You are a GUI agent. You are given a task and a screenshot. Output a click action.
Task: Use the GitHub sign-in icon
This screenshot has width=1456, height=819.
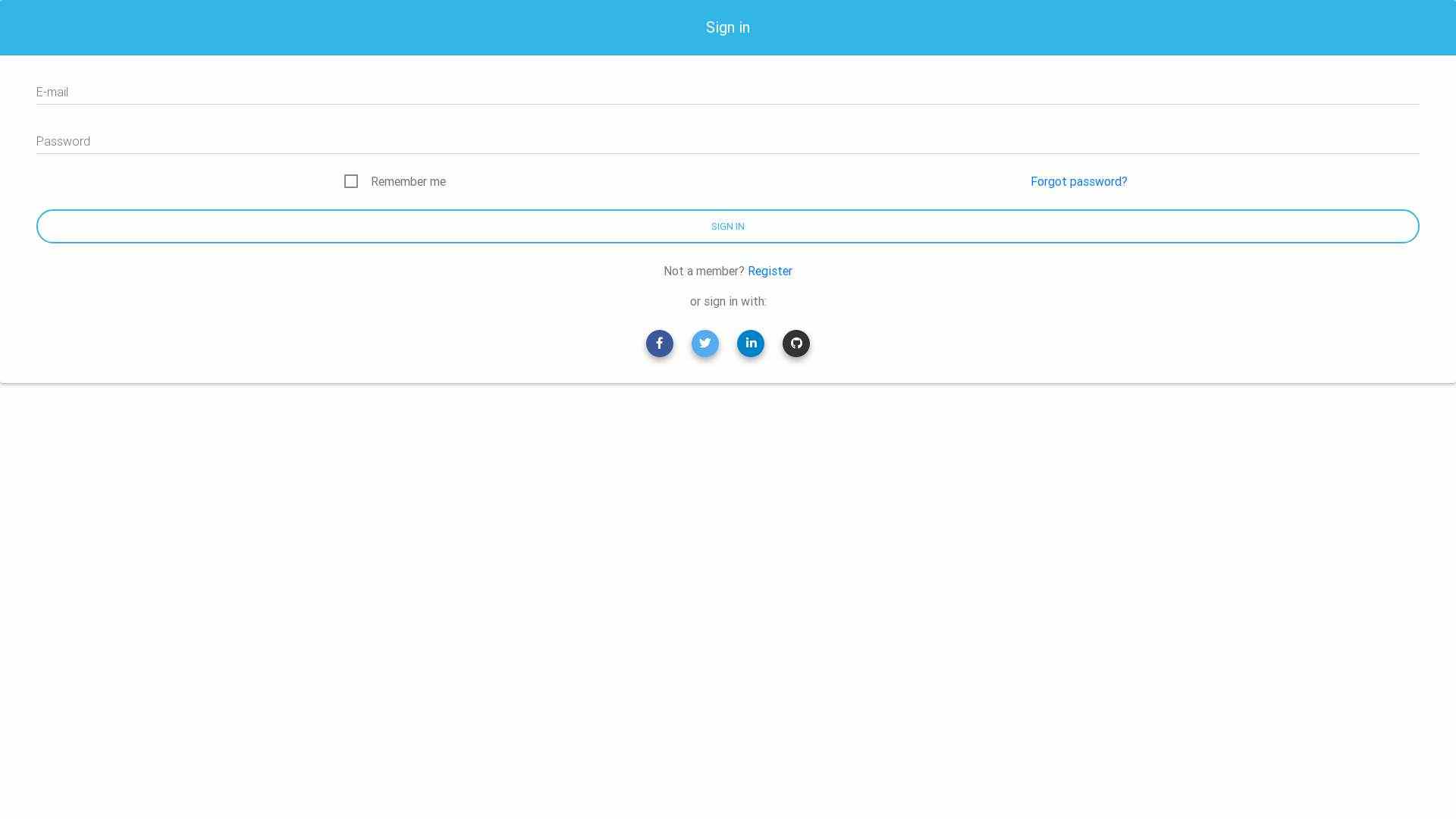(x=795, y=344)
